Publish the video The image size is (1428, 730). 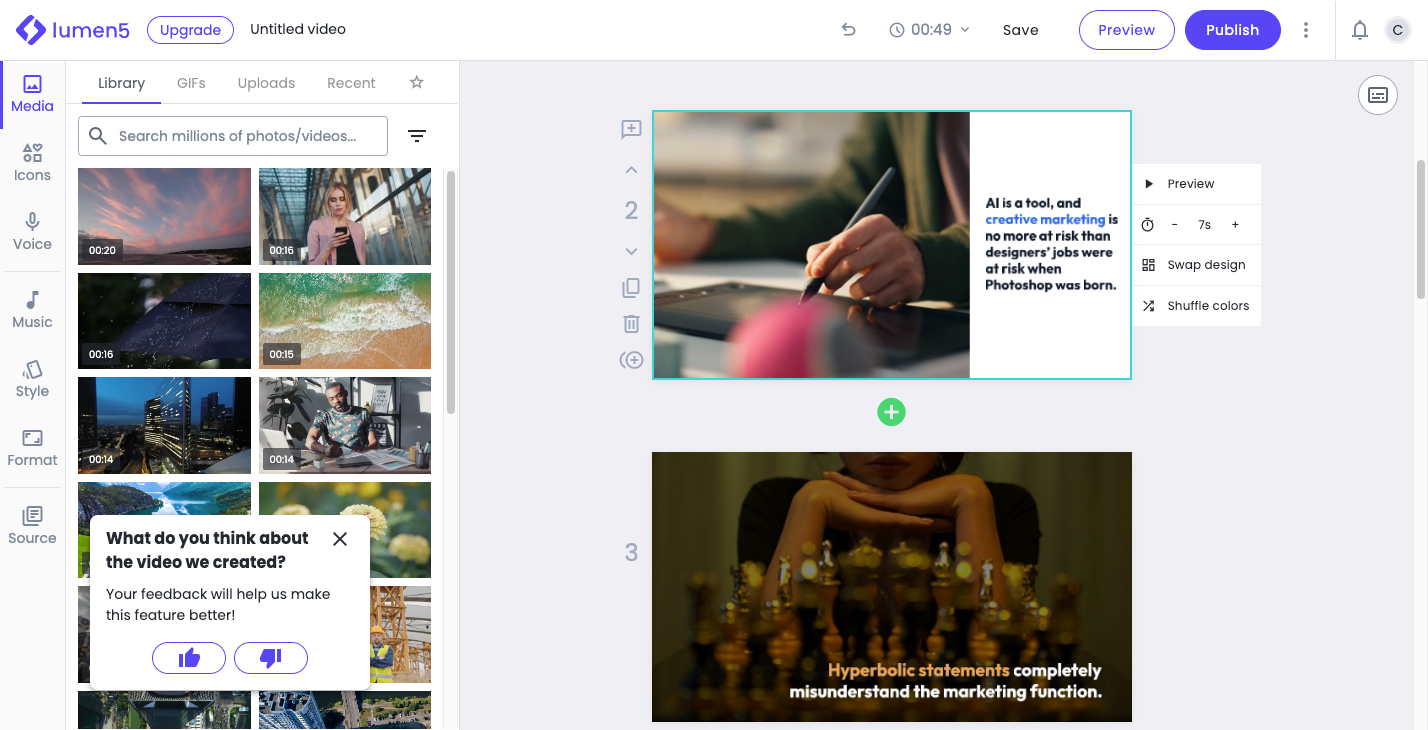pos(1232,30)
